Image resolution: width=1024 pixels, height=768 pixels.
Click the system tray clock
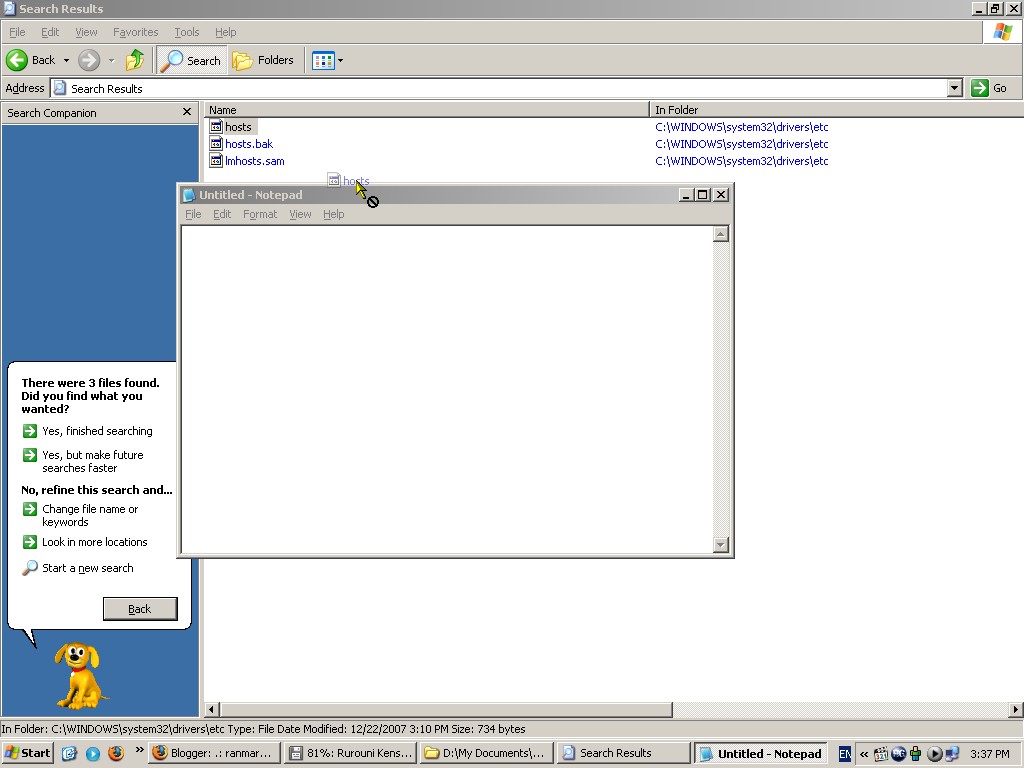[989, 754]
